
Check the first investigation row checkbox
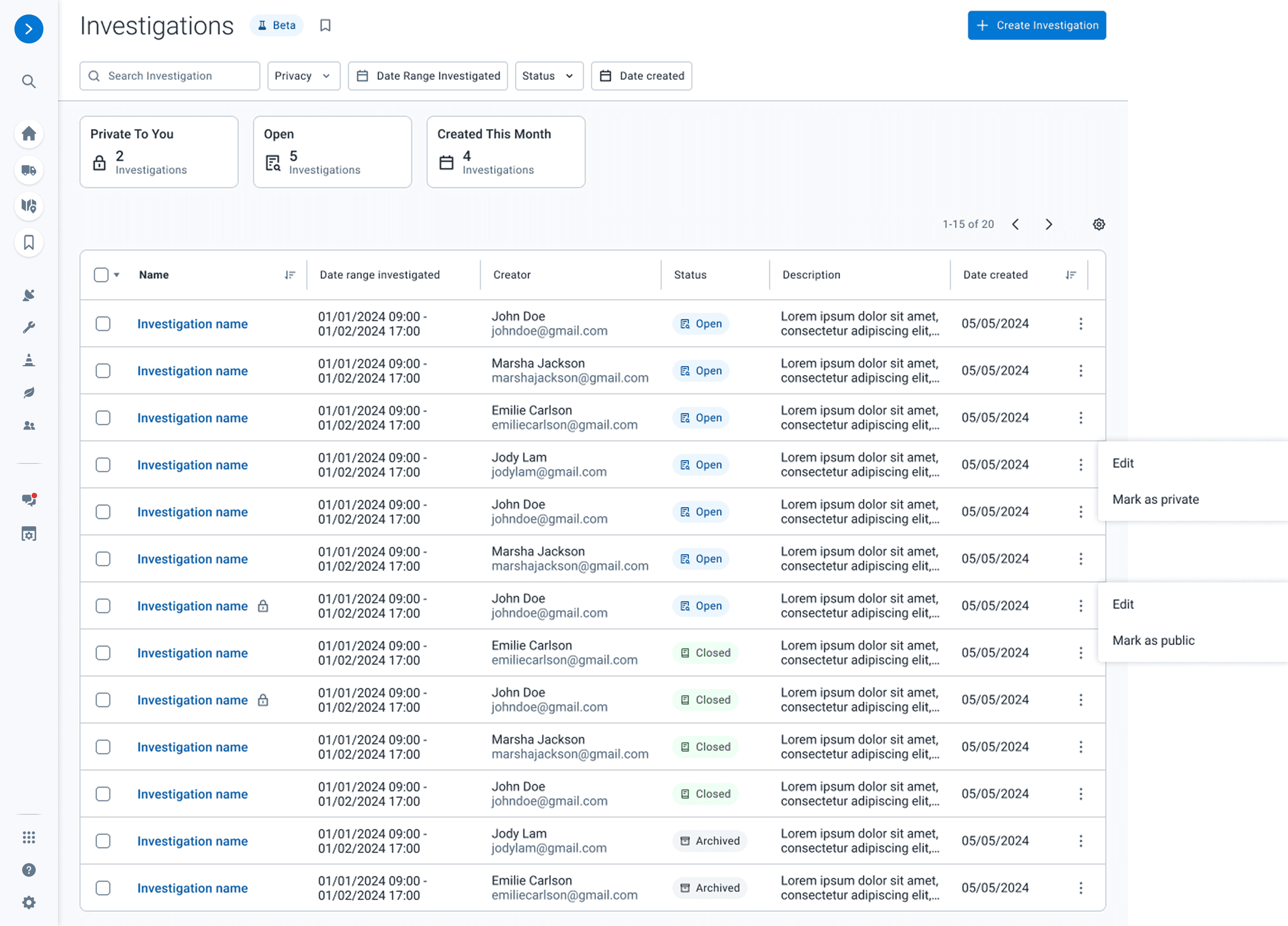(x=103, y=324)
